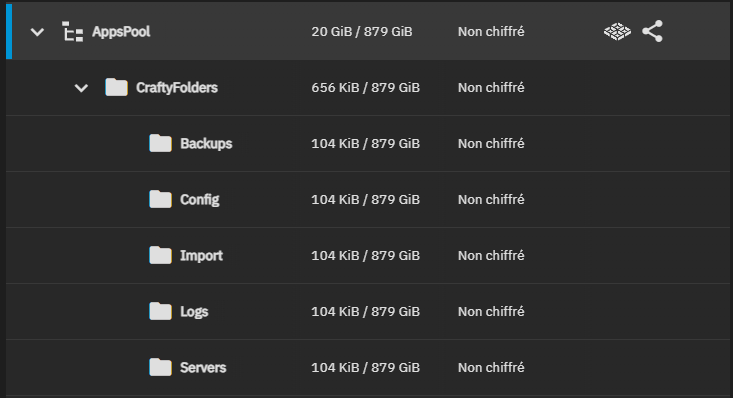Select the Backups dataset name
The width and height of the screenshot is (733, 398).
(206, 144)
